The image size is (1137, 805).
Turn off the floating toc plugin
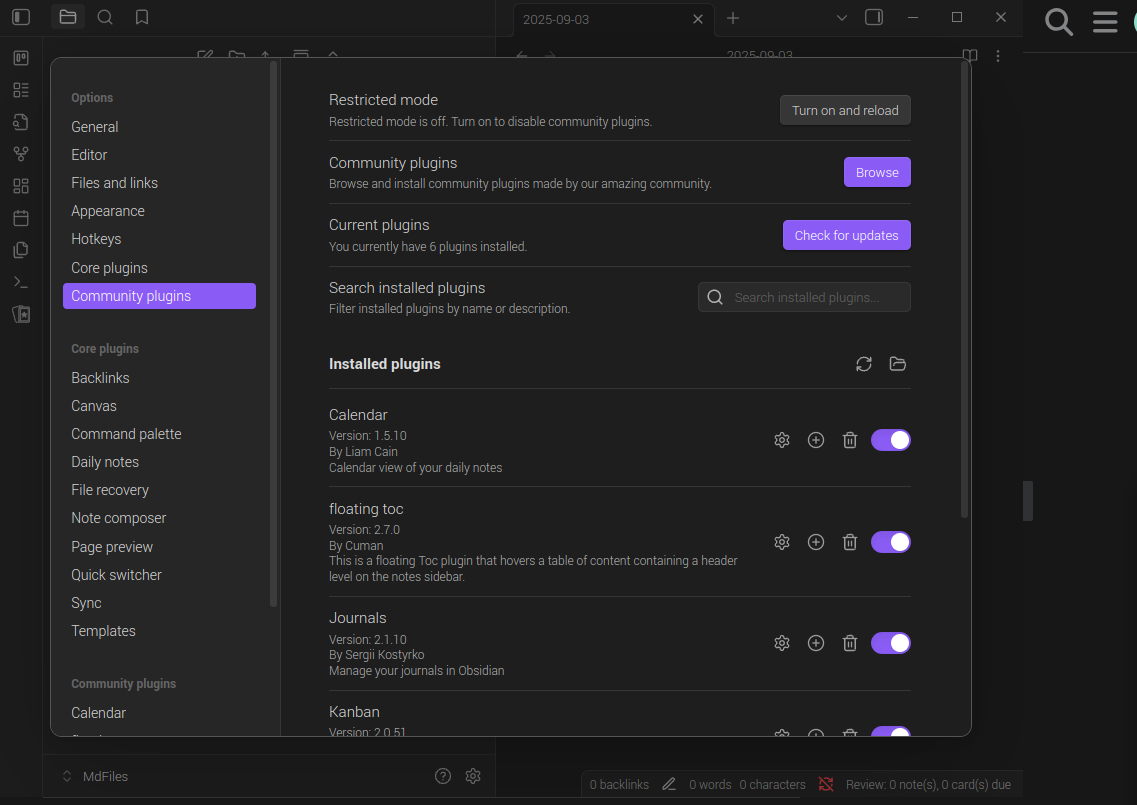pos(890,541)
